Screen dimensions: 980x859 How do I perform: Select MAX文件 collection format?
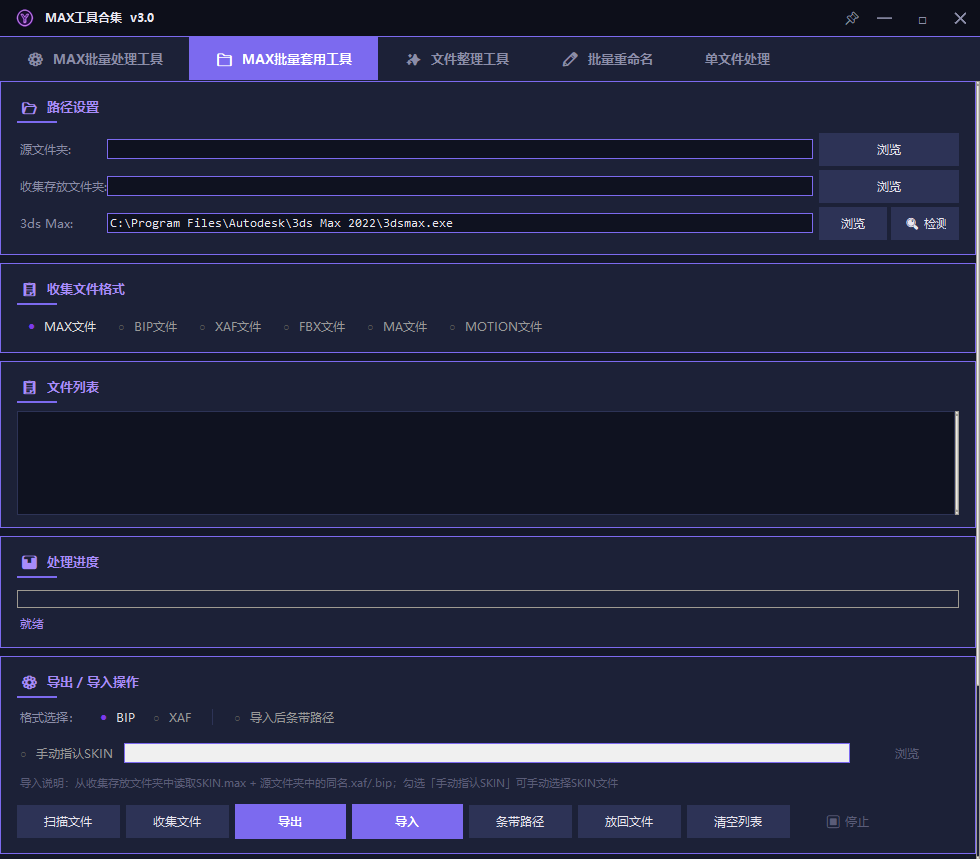coord(62,327)
